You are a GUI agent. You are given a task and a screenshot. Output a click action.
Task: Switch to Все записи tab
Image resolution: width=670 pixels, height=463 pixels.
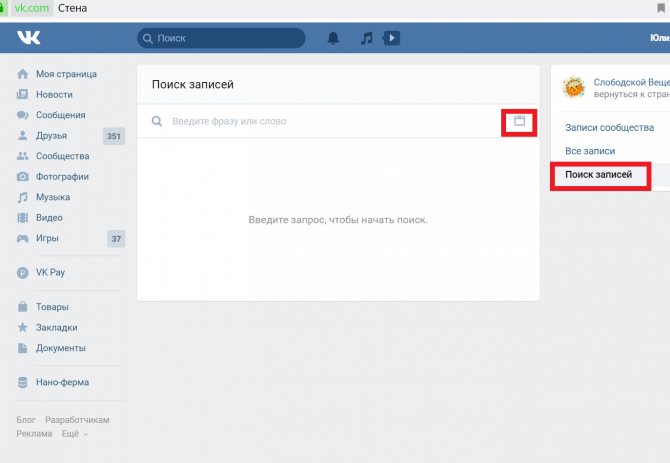click(590, 151)
